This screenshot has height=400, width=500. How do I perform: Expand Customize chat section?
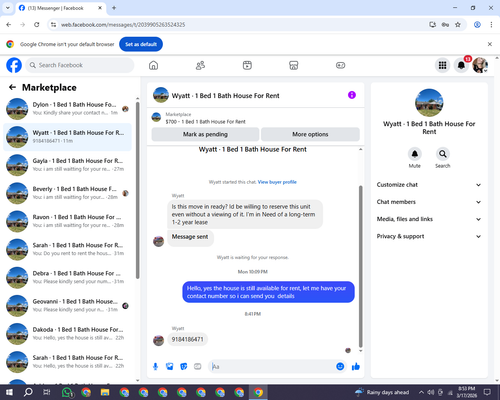click(x=429, y=185)
